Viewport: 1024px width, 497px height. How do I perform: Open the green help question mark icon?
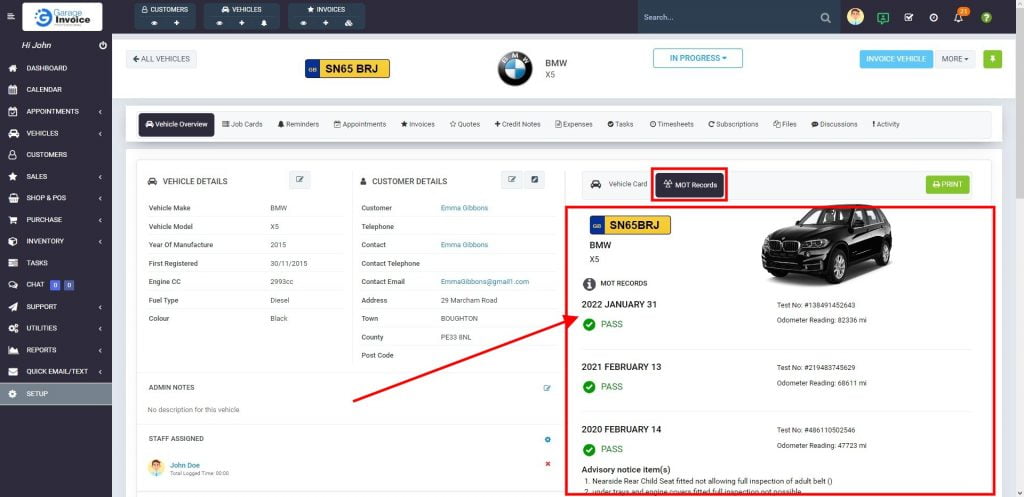pyautogui.click(x=986, y=18)
